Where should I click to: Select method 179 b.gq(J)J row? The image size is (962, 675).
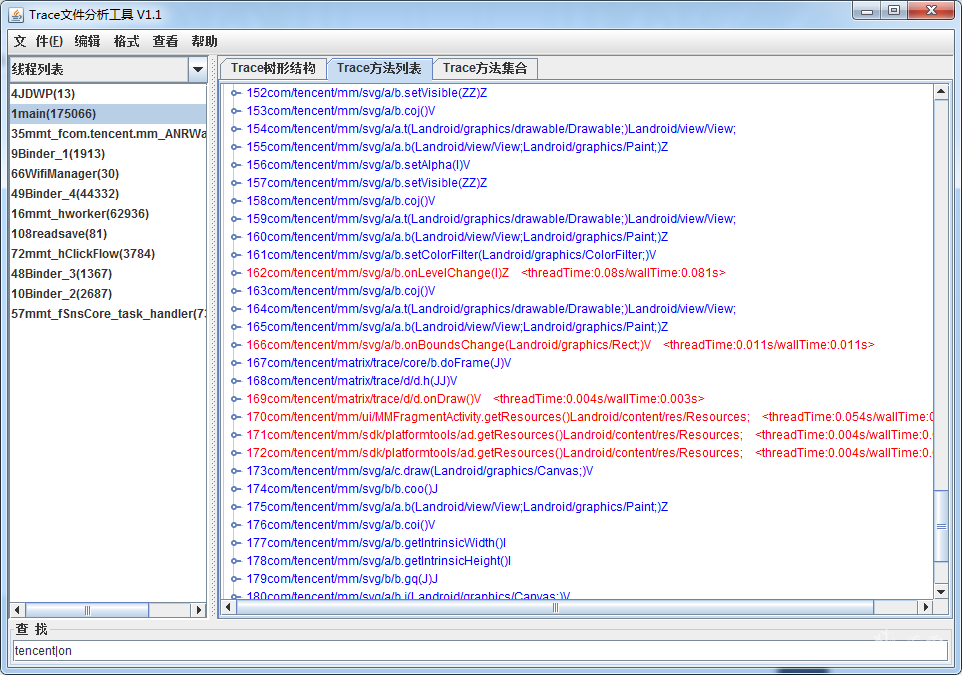point(342,579)
